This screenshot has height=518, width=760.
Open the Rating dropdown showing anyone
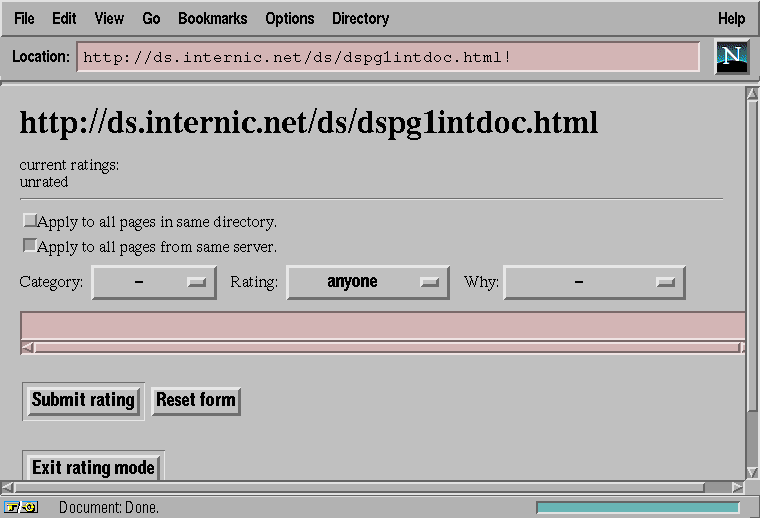pyautogui.click(x=367, y=282)
